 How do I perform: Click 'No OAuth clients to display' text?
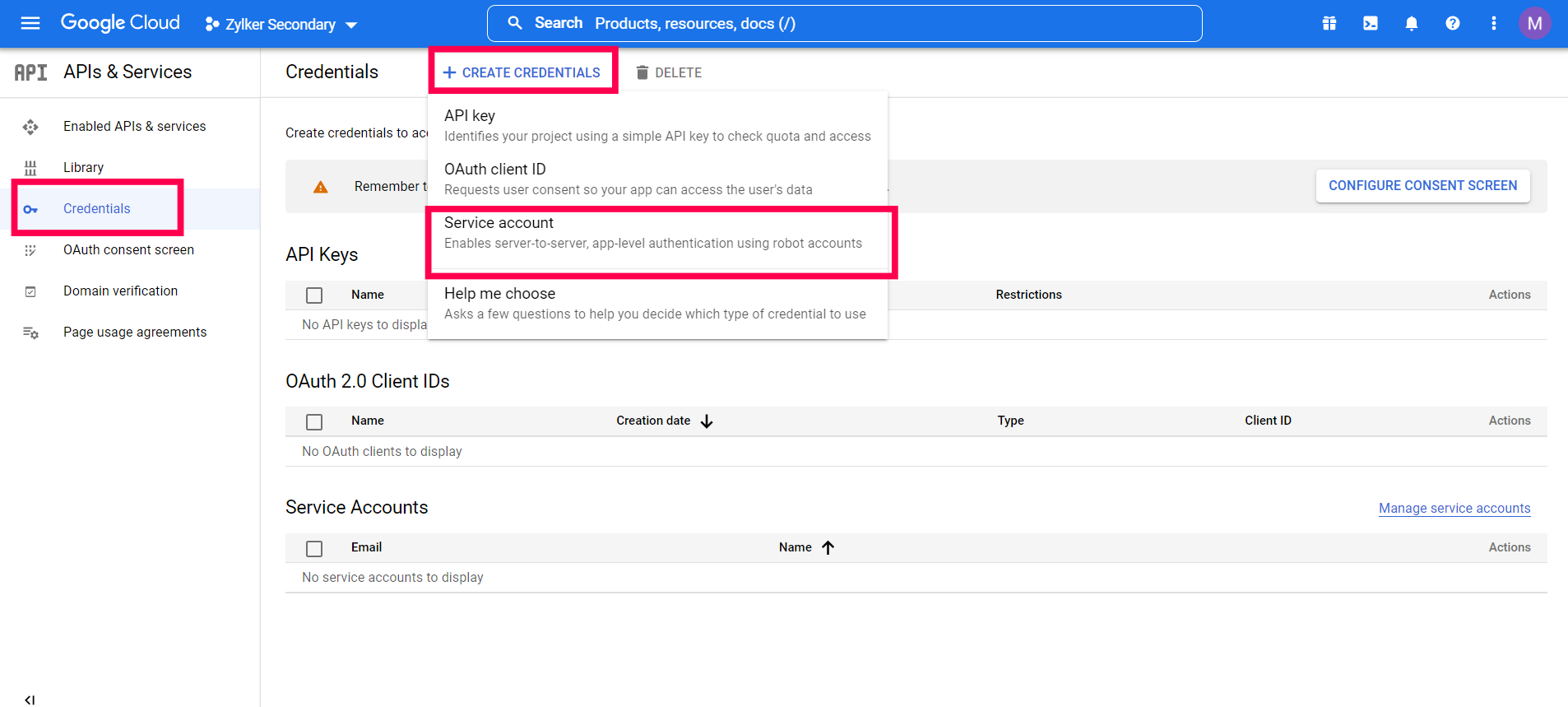[x=382, y=451]
